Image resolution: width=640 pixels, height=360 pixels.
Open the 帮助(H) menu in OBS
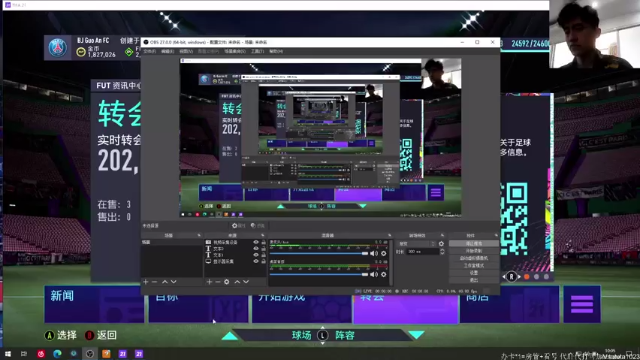point(276,51)
